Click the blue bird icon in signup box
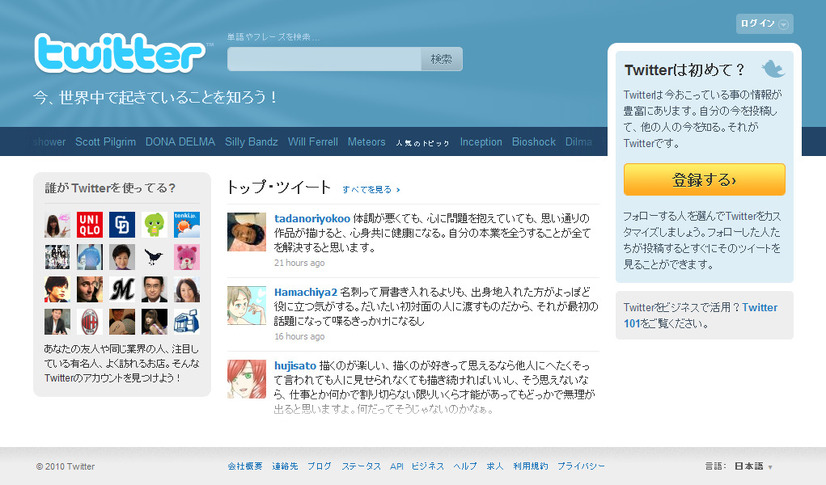826x485 pixels. coord(773,68)
